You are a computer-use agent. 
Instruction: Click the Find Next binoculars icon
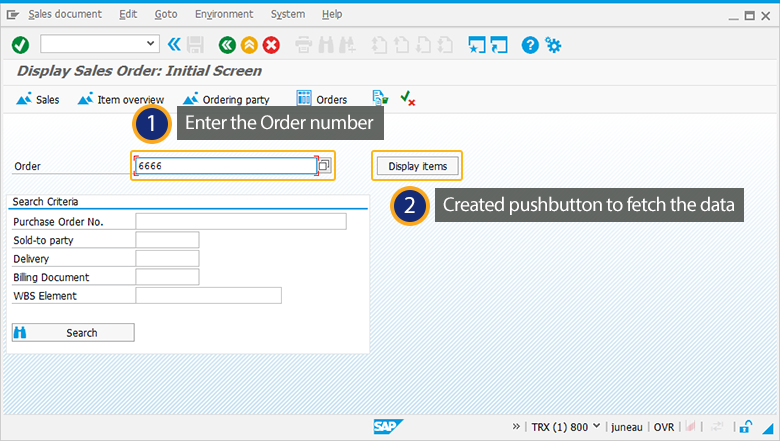(x=347, y=45)
